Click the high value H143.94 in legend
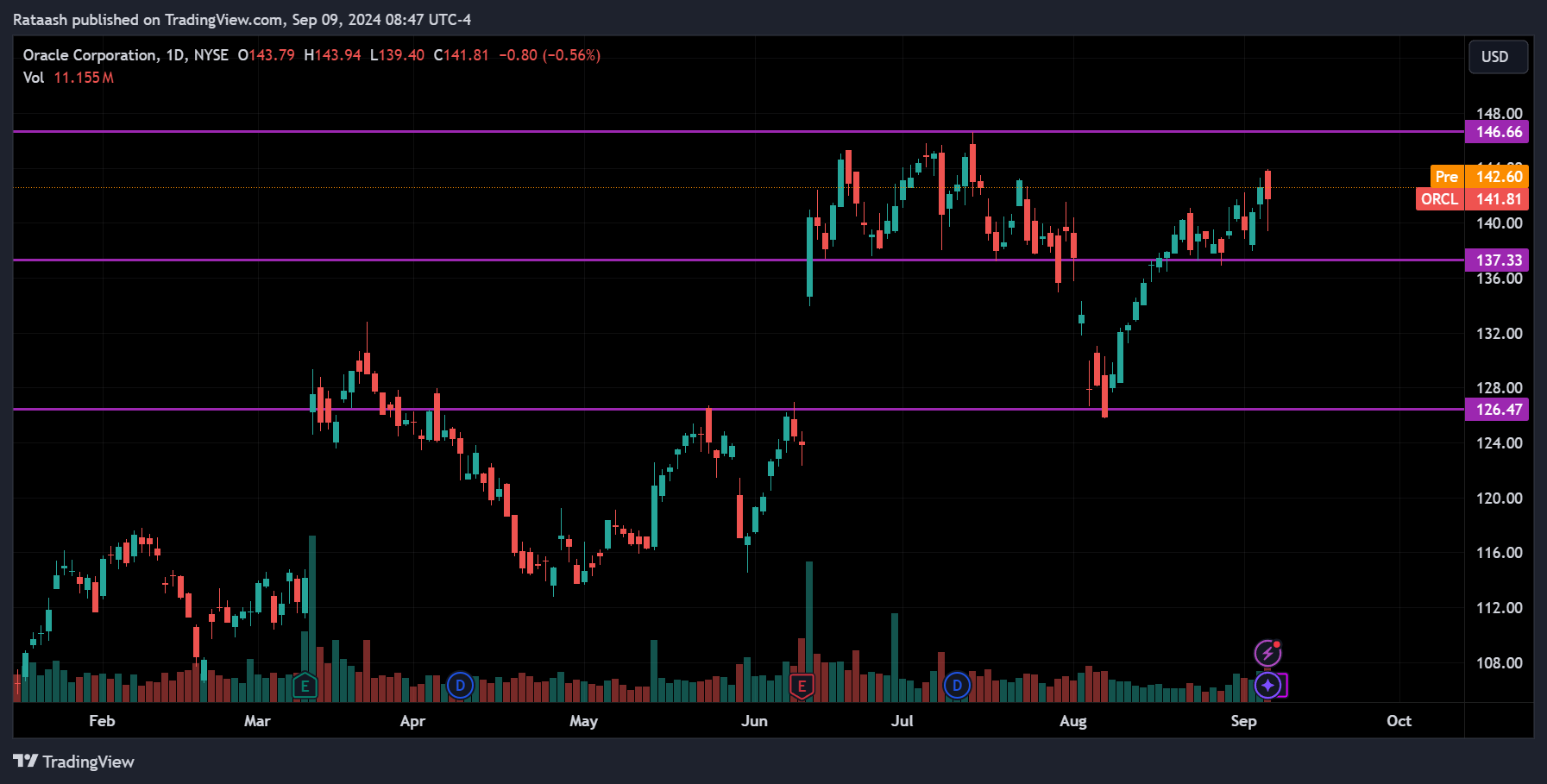Viewport: 1547px width, 784px height. (332, 55)
